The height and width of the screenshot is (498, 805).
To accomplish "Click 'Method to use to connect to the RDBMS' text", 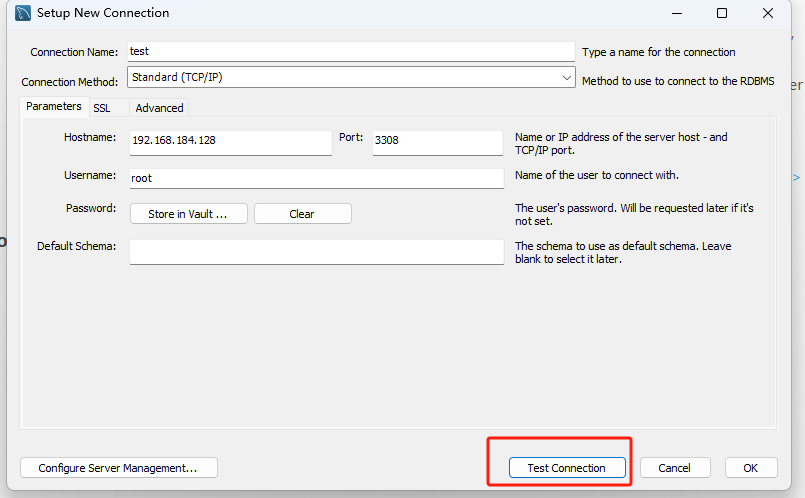I will click(x=678, y=81).
